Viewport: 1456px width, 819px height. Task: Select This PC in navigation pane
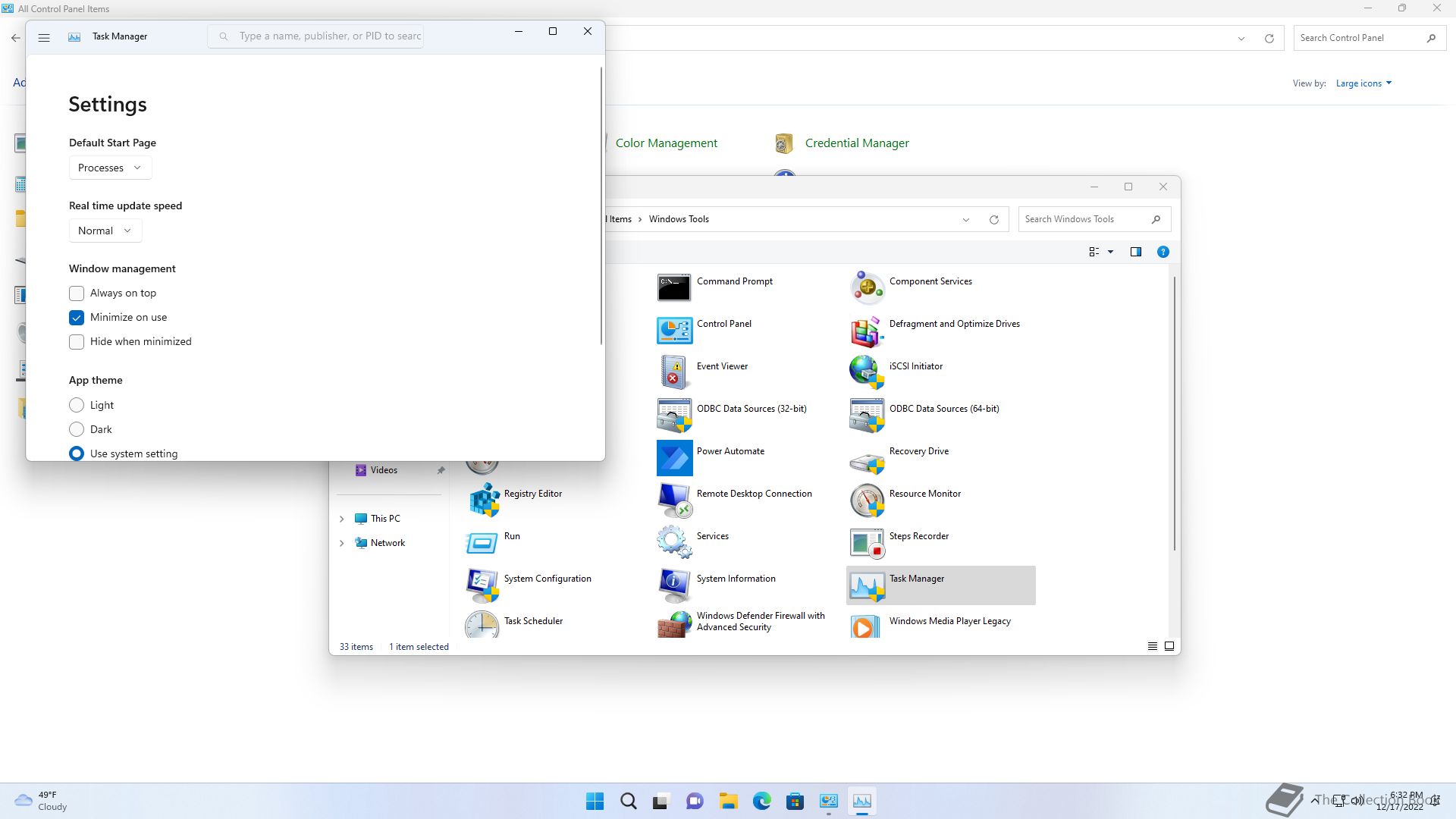[x=385, y=519]
